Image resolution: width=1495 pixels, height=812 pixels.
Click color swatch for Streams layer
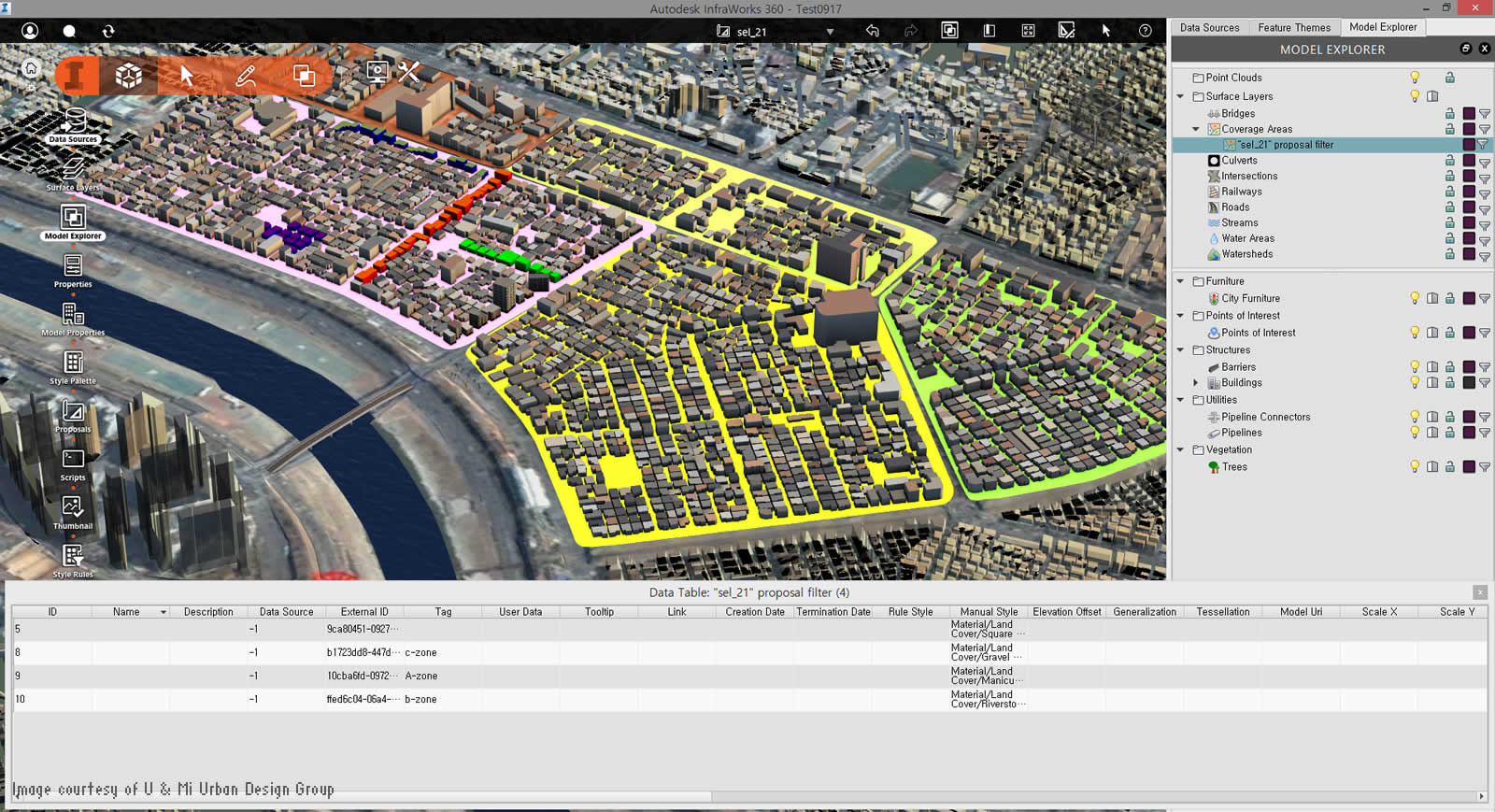point(1468,223)
